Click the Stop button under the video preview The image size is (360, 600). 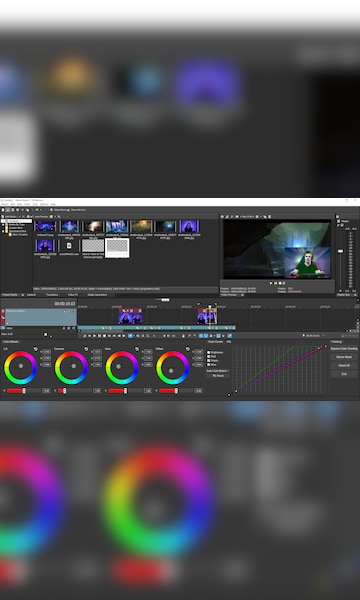point(280,283)
